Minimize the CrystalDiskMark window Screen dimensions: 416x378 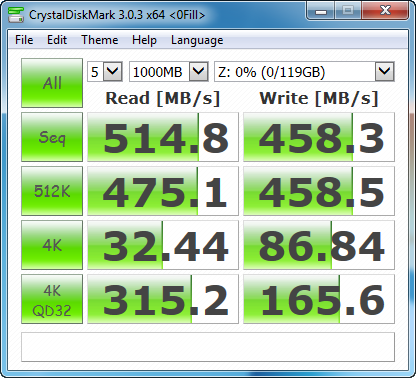pyautogui.click(x=321, y=11)
